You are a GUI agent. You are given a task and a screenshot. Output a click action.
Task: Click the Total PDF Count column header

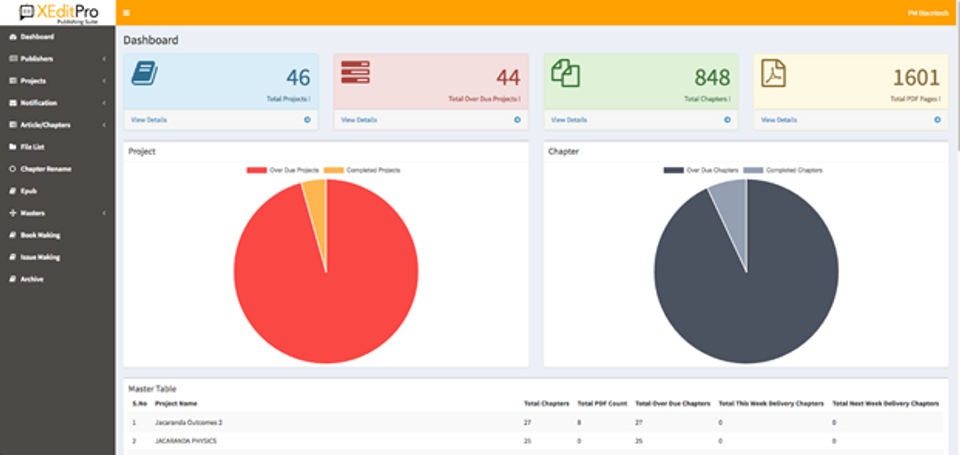(x=602, y=404)
